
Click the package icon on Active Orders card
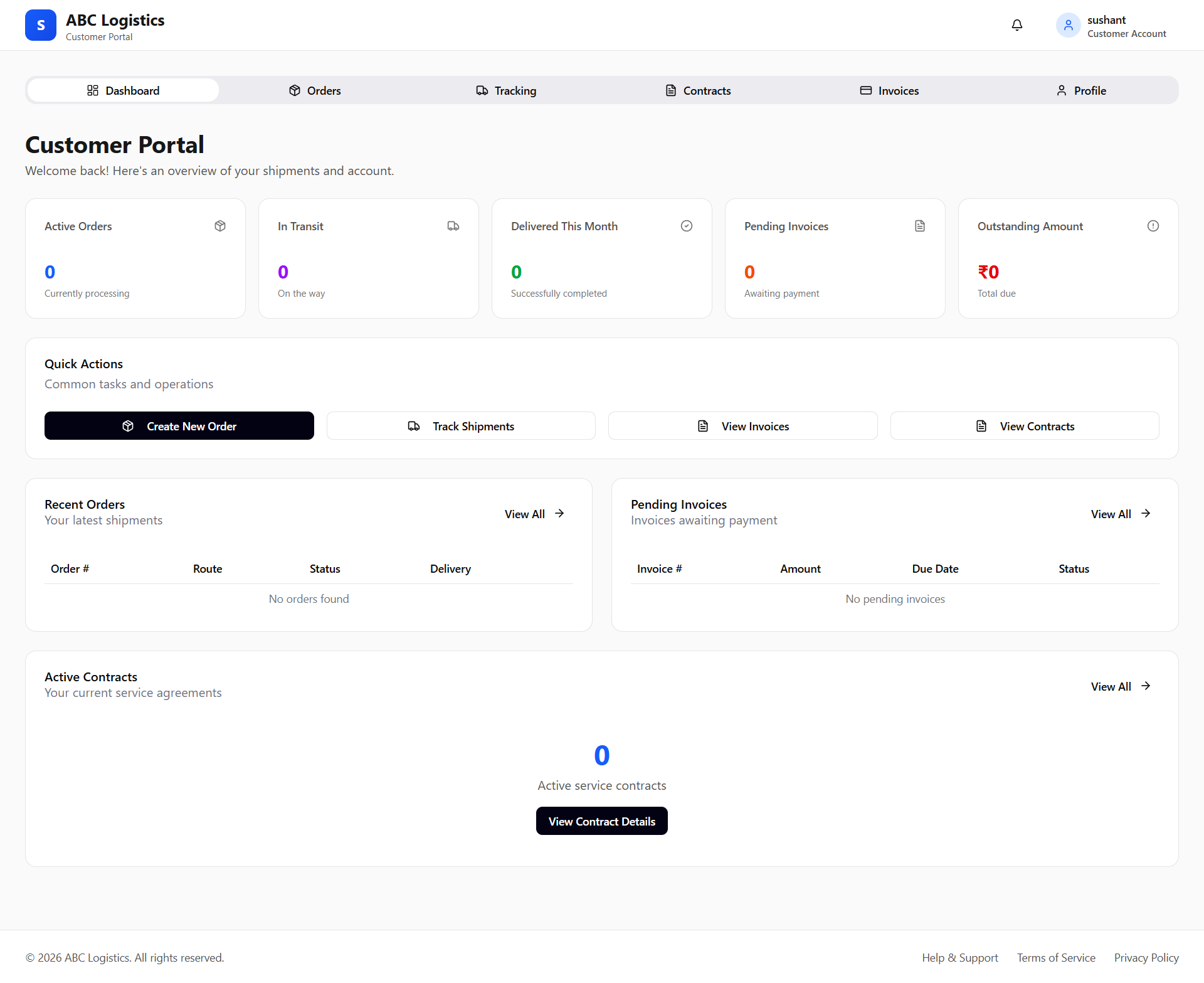pyautogui.click(x=220, y=226)
